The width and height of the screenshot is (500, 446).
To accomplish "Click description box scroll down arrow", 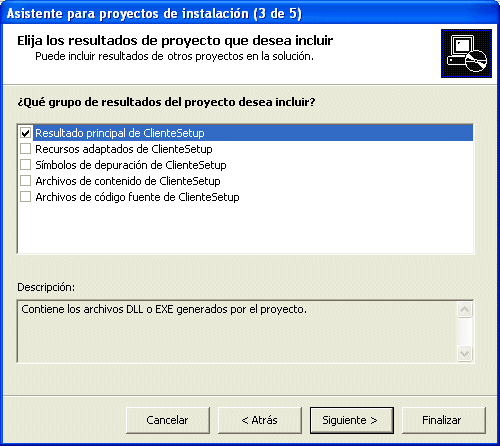I will (x=465, y=353).
